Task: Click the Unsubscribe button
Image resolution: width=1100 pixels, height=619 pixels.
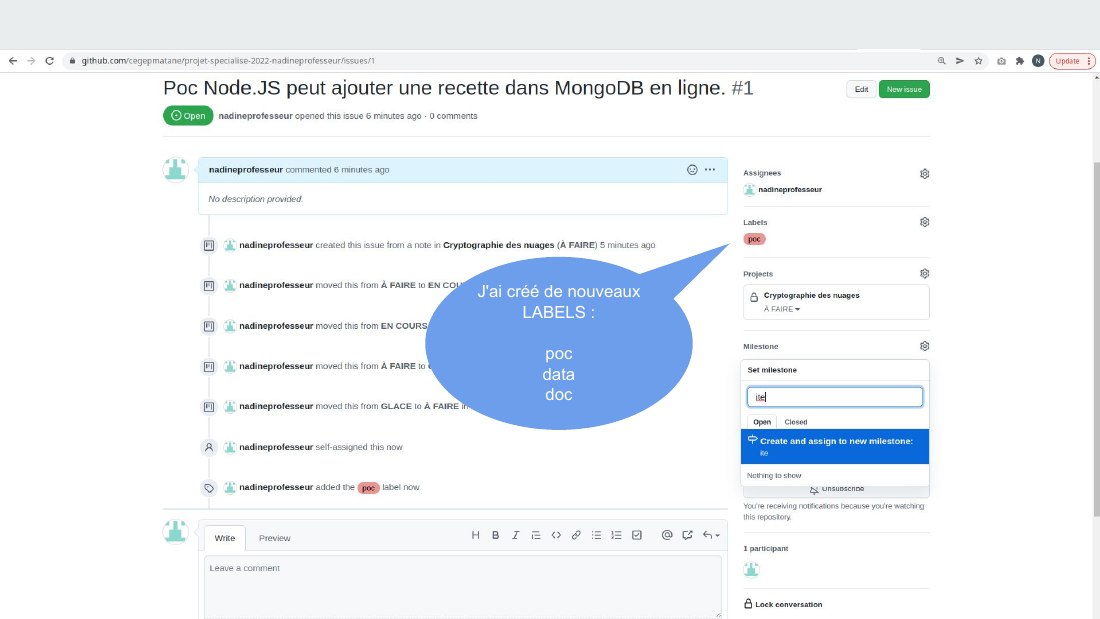Action: tap(836, 489)
